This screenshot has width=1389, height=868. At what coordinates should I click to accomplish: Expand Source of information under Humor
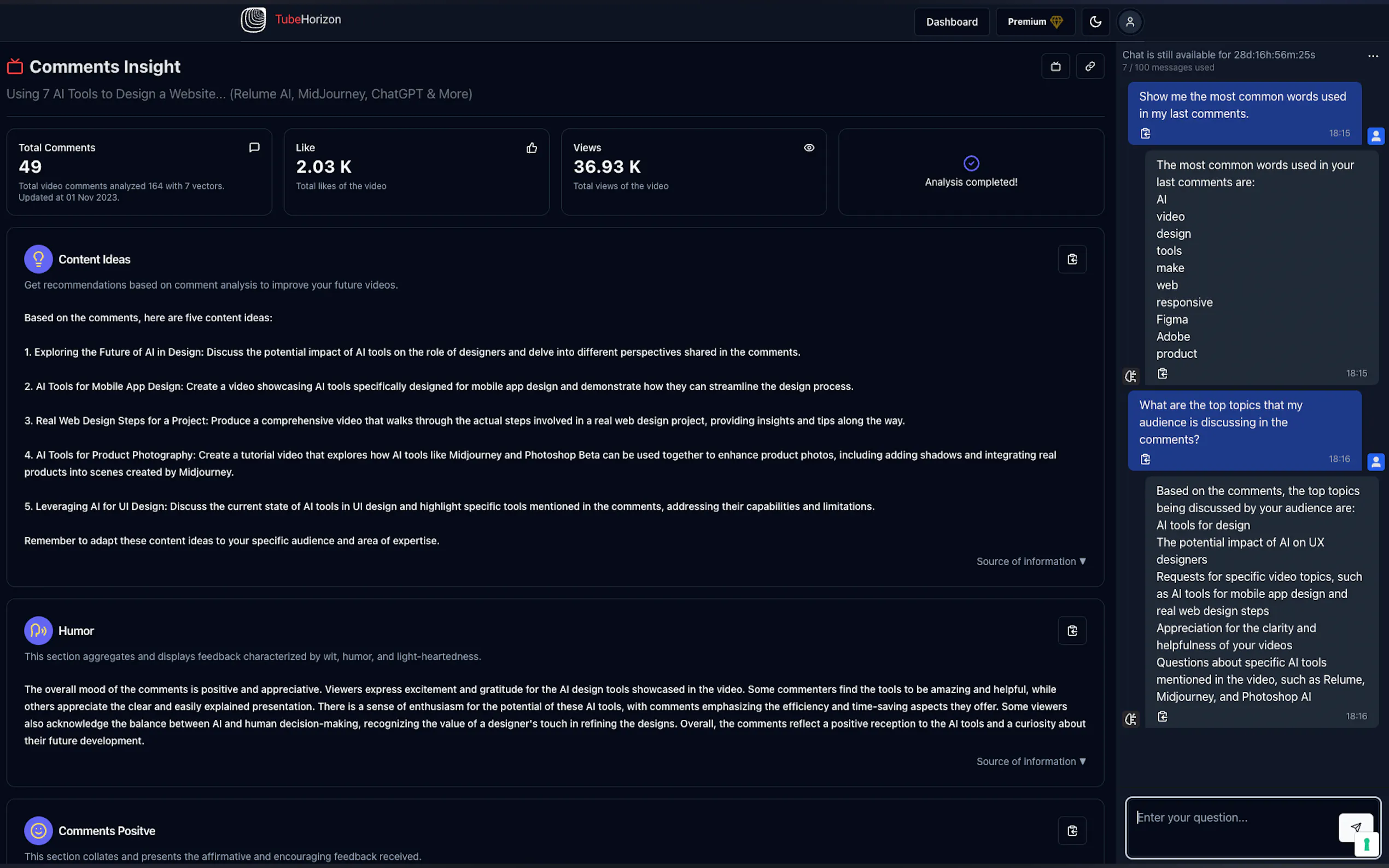[1031, 761]
